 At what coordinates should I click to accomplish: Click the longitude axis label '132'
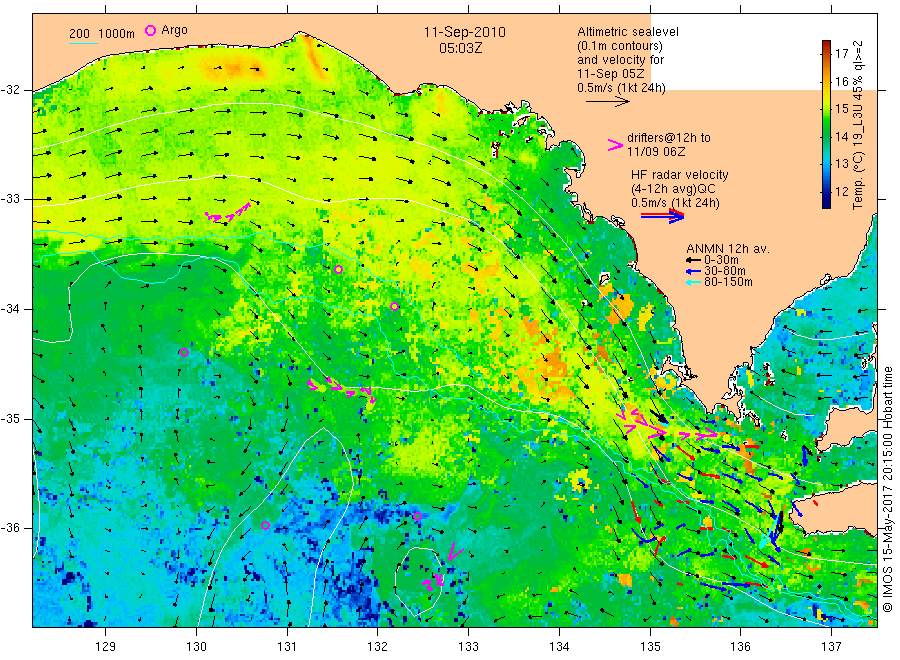[x=378, y=647]
